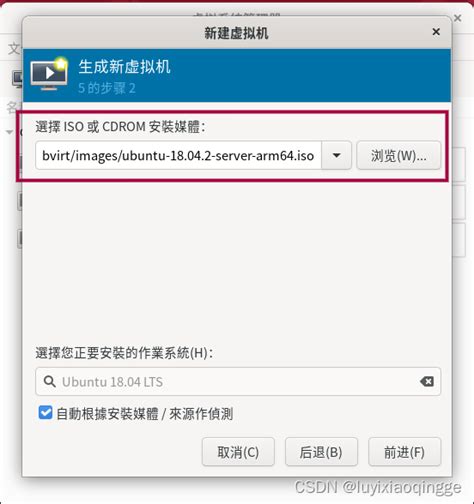Click the 新建虚拟机 dialog title bar

(237, 32)
